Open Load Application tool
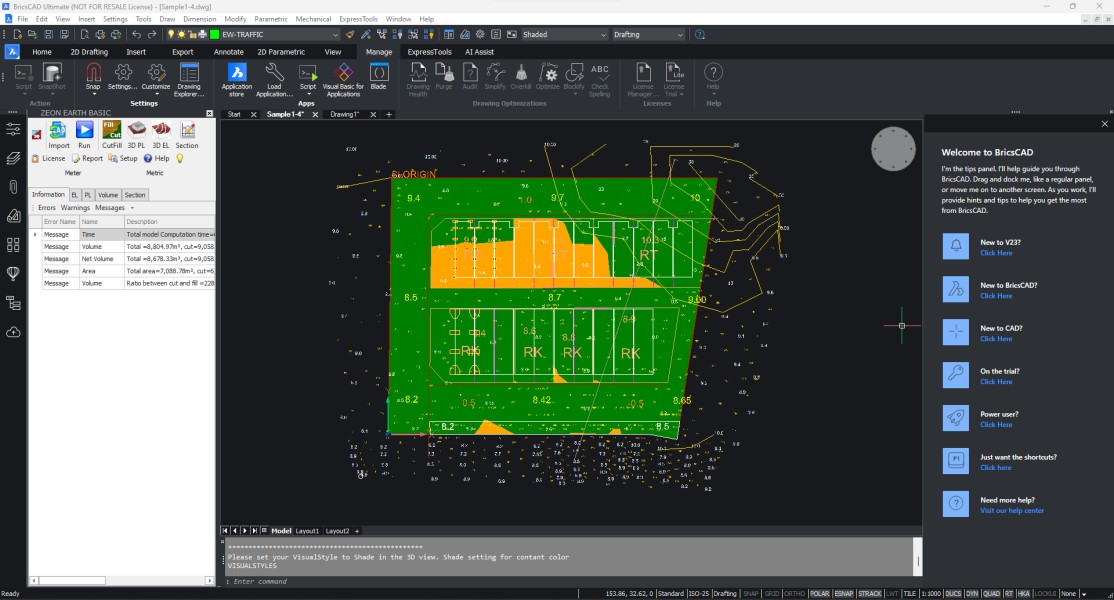 (x=274, y=80)
